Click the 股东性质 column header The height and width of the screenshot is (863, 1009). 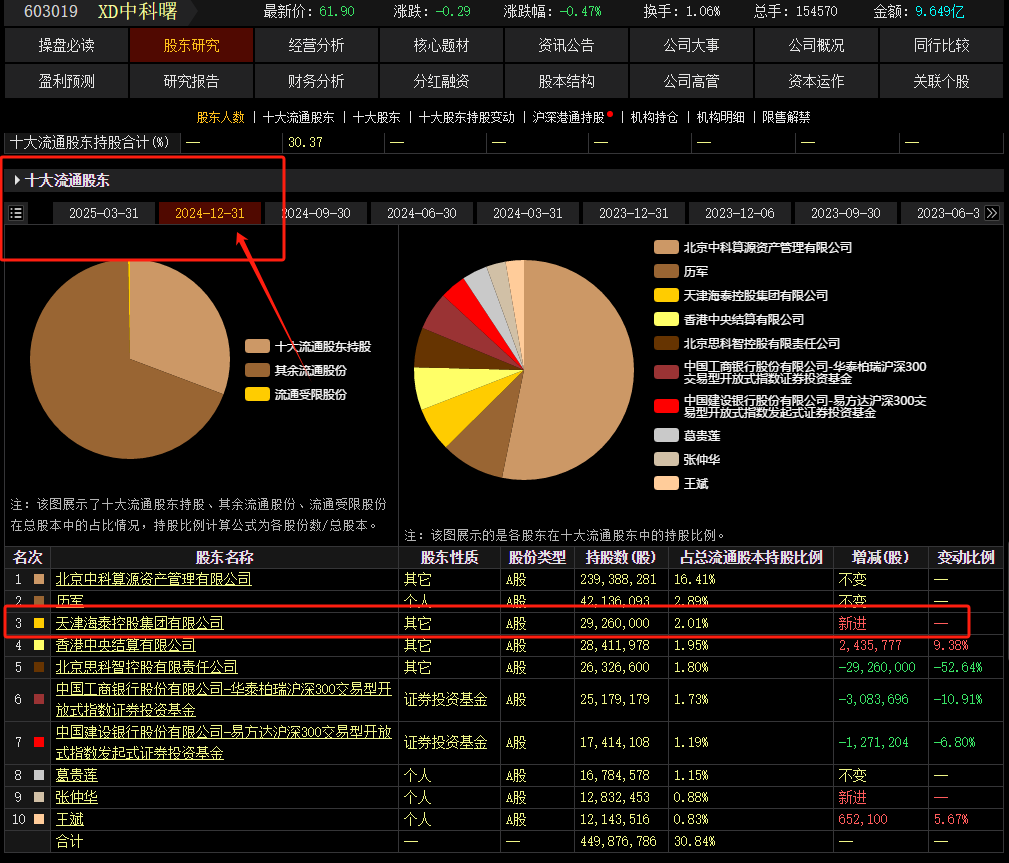coord(449,557)
